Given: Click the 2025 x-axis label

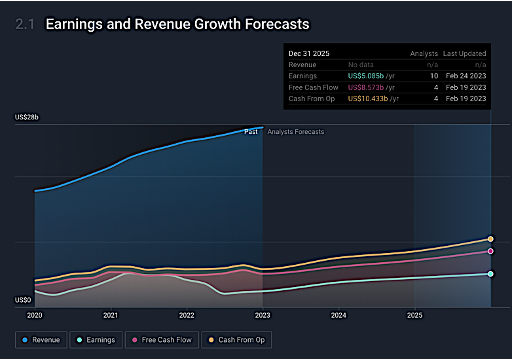Looking at the screenshot, I should (x=415, y=315).
